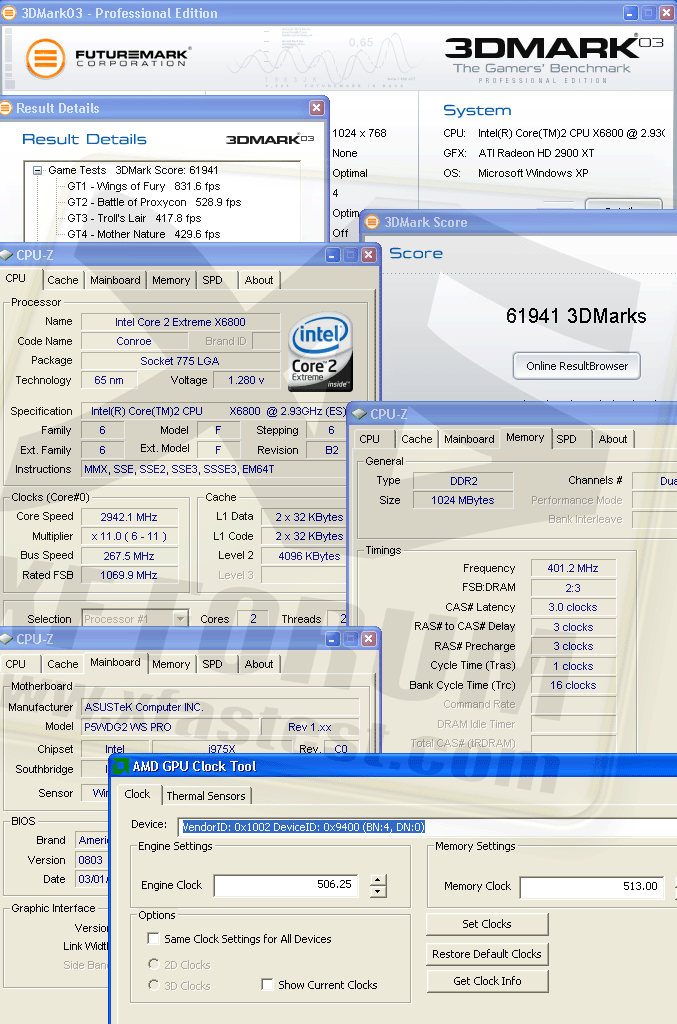677x1024 pixels.
Task: Click the P5WDG2 WS PRO model field
Action: pos(169,727)
